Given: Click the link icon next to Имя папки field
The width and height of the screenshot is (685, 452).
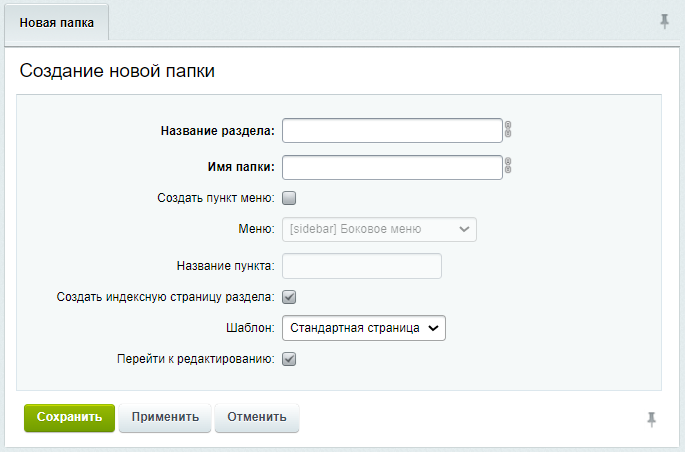Looking at the screenshot, I should [508, 166].
